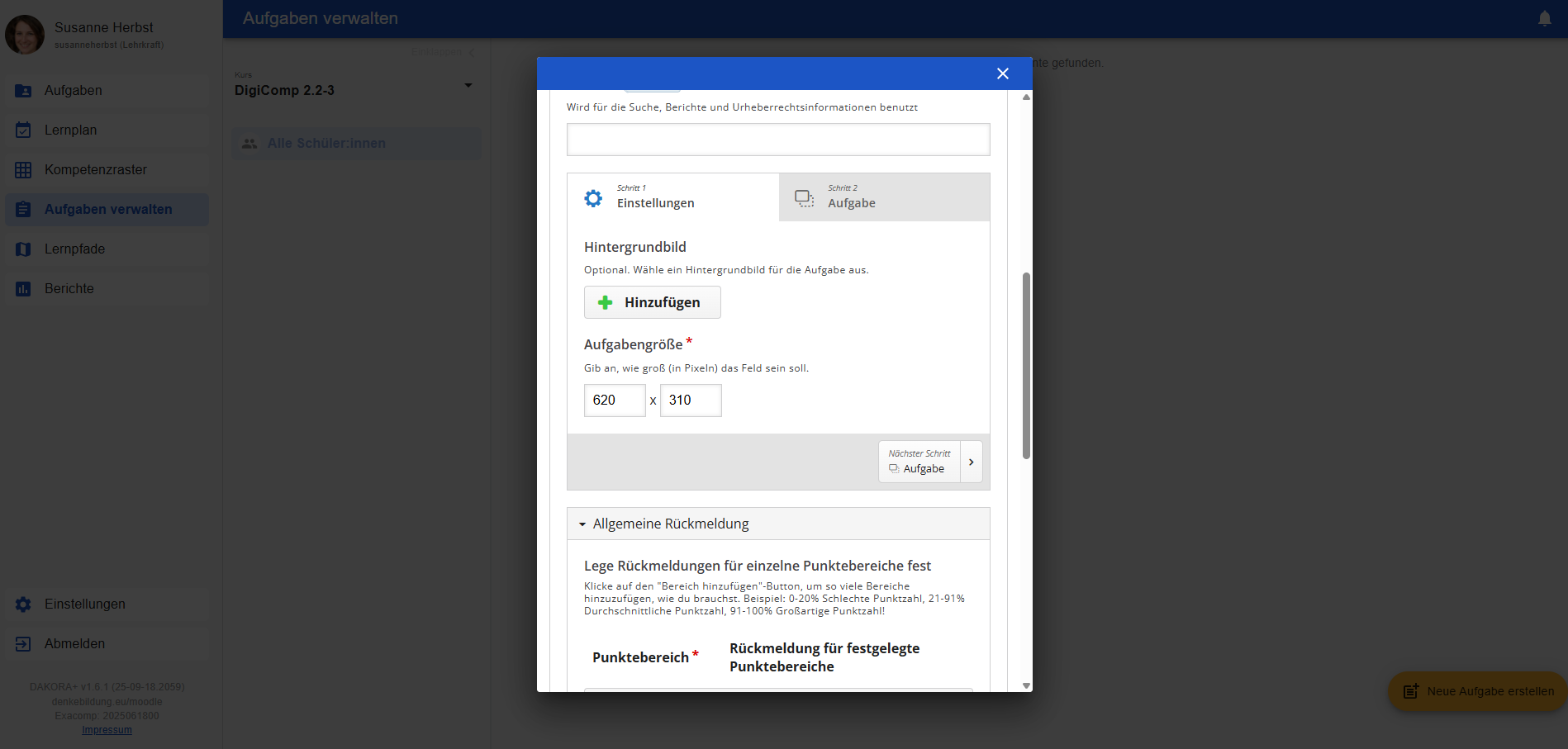This screenshot has width=1568, height=749.
Task: Click the Aufgaben folder icon in sidebar
Action: [23, 91]
